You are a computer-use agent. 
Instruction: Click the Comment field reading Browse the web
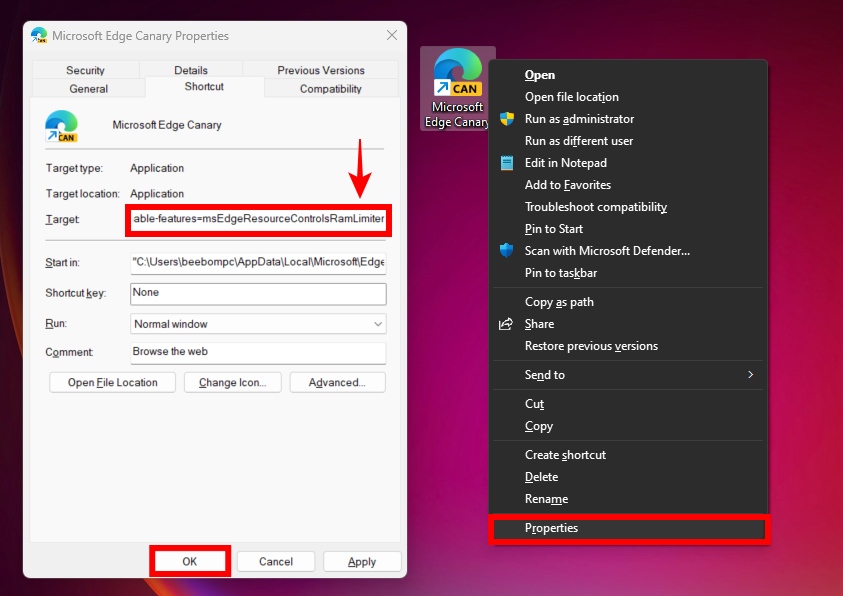pos(258,352)
